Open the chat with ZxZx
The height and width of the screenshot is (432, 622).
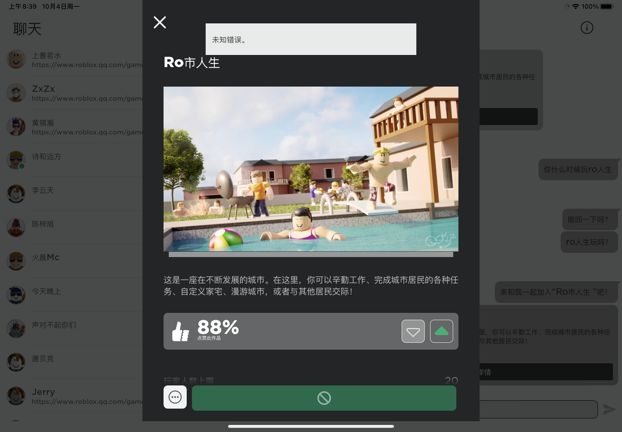click(x=73, y=93)
